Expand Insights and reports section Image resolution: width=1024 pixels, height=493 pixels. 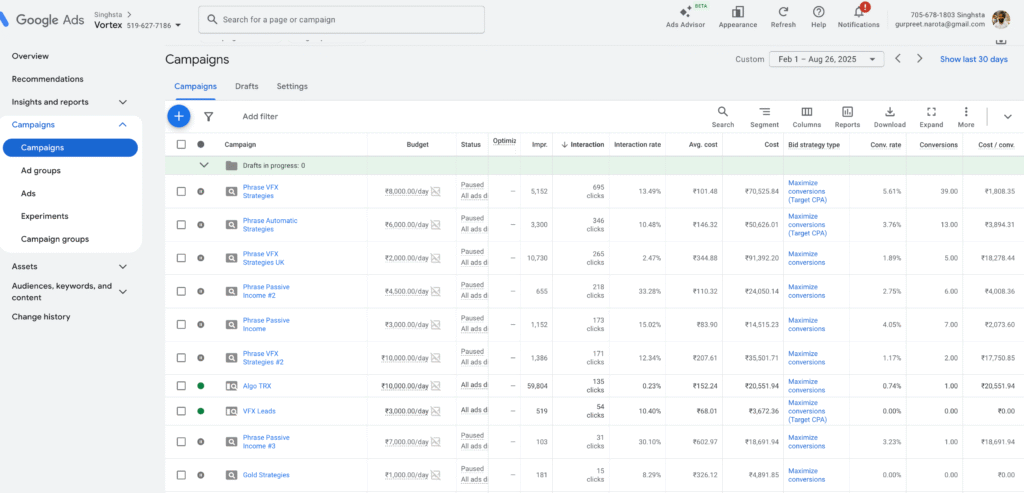[123, 102]
